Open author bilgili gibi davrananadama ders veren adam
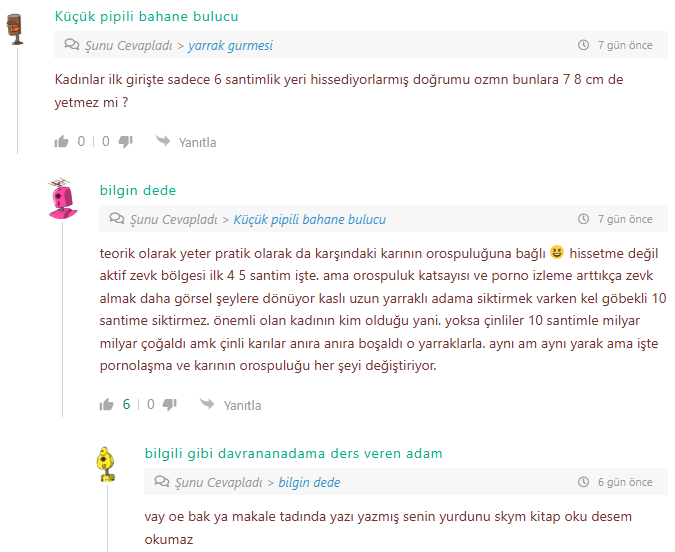Viewport: 675px width, 552px height. [x=294, y=453]
